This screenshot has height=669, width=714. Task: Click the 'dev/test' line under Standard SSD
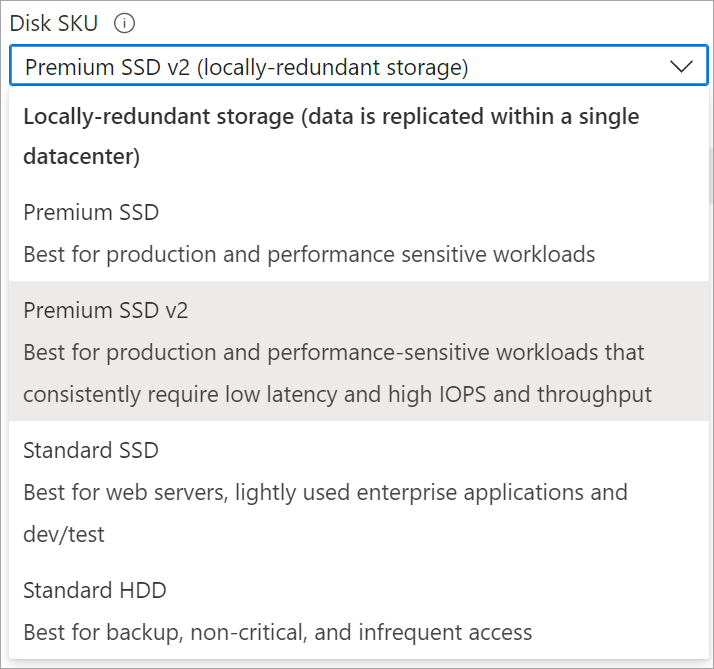63,534
